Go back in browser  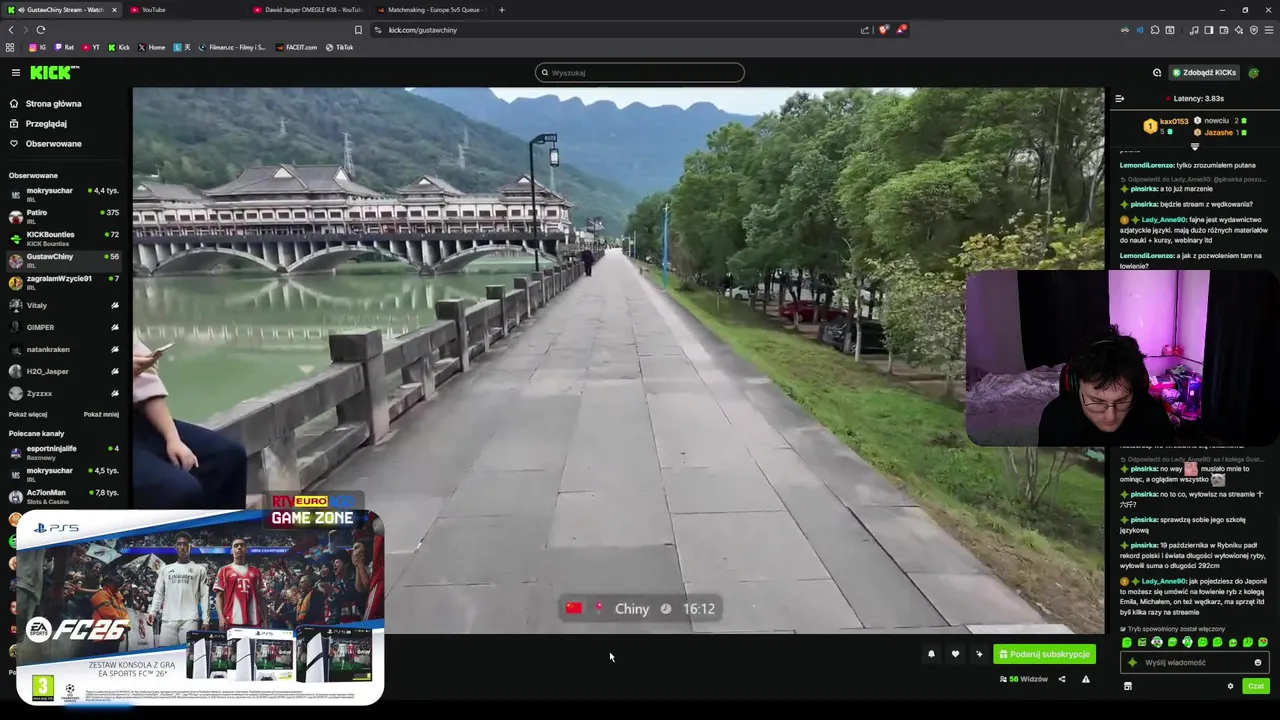[11, 30]
